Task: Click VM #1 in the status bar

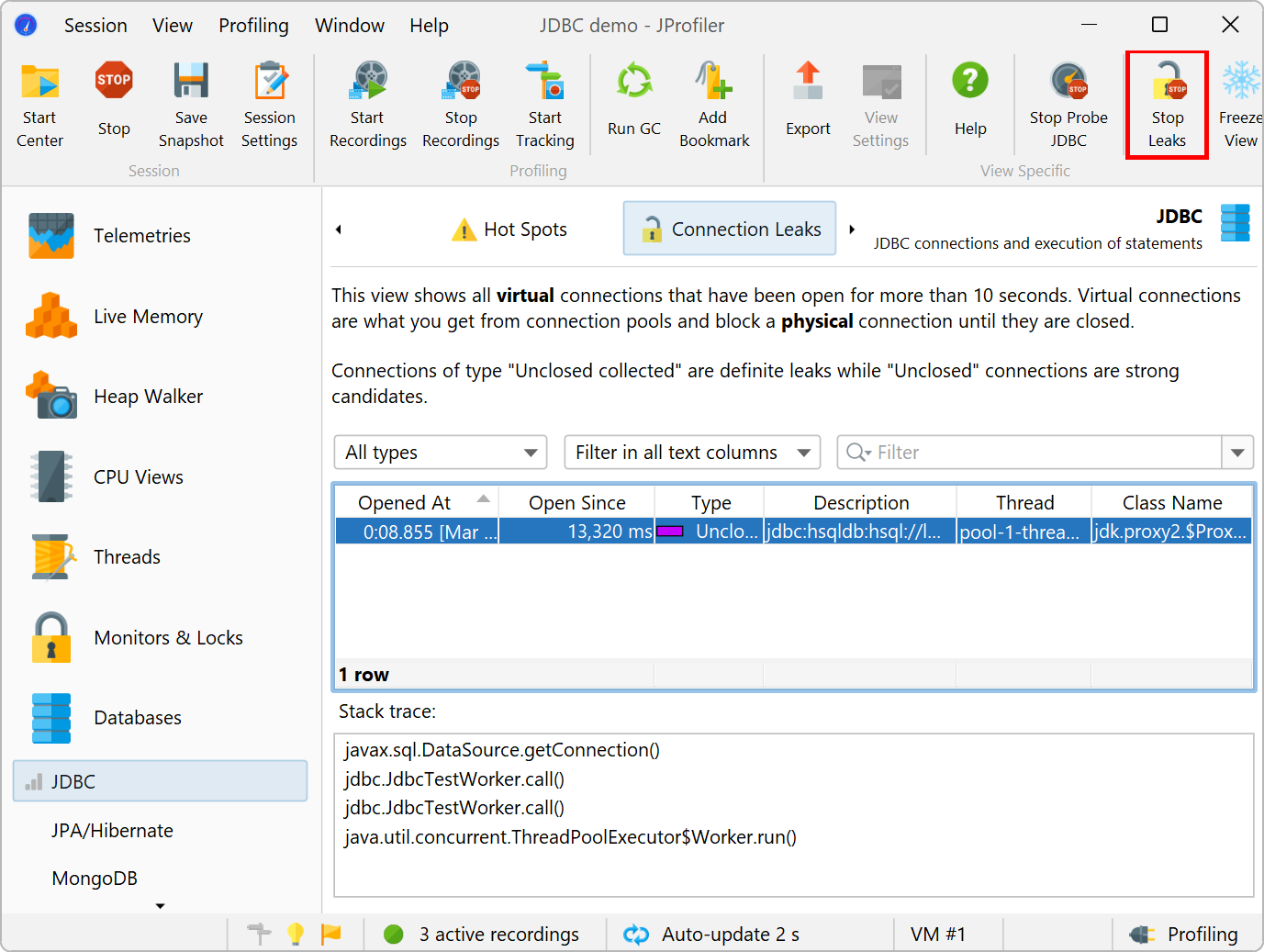Action: [938, 935]
